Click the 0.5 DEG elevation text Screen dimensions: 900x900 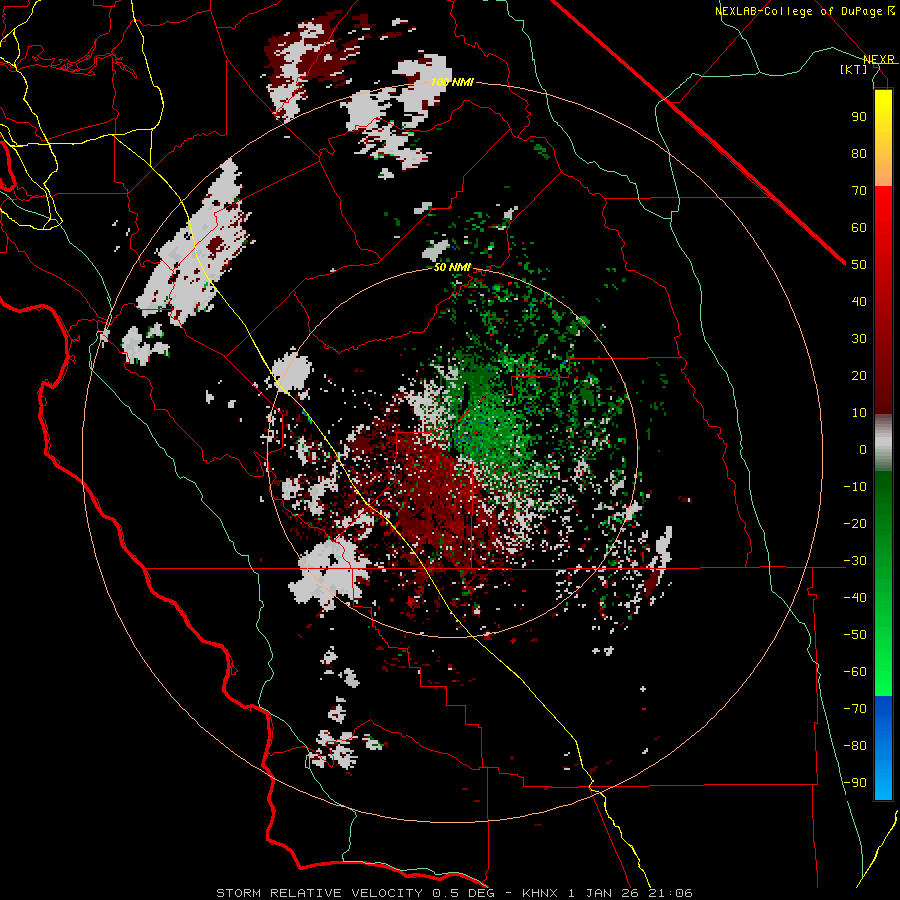462,893
